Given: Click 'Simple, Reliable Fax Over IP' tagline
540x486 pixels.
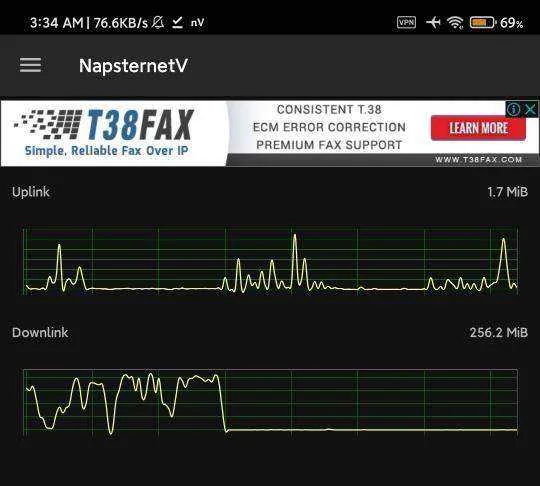Looking at the screenshot, I should (x=106, y=151).
